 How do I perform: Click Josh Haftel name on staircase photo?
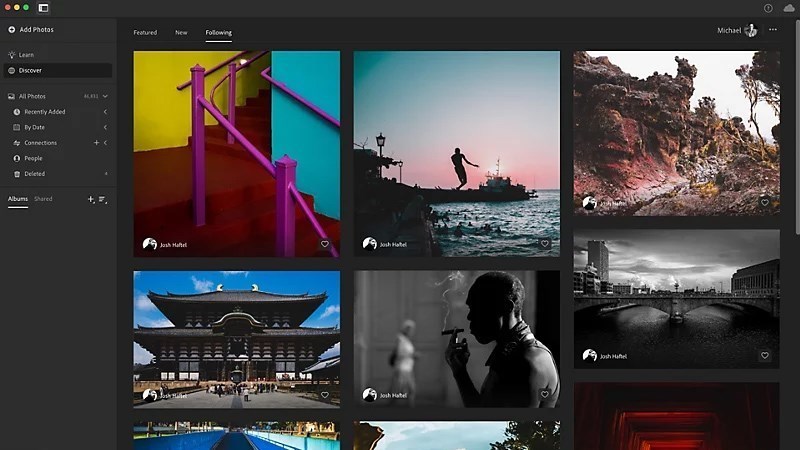tap(173, 245)
